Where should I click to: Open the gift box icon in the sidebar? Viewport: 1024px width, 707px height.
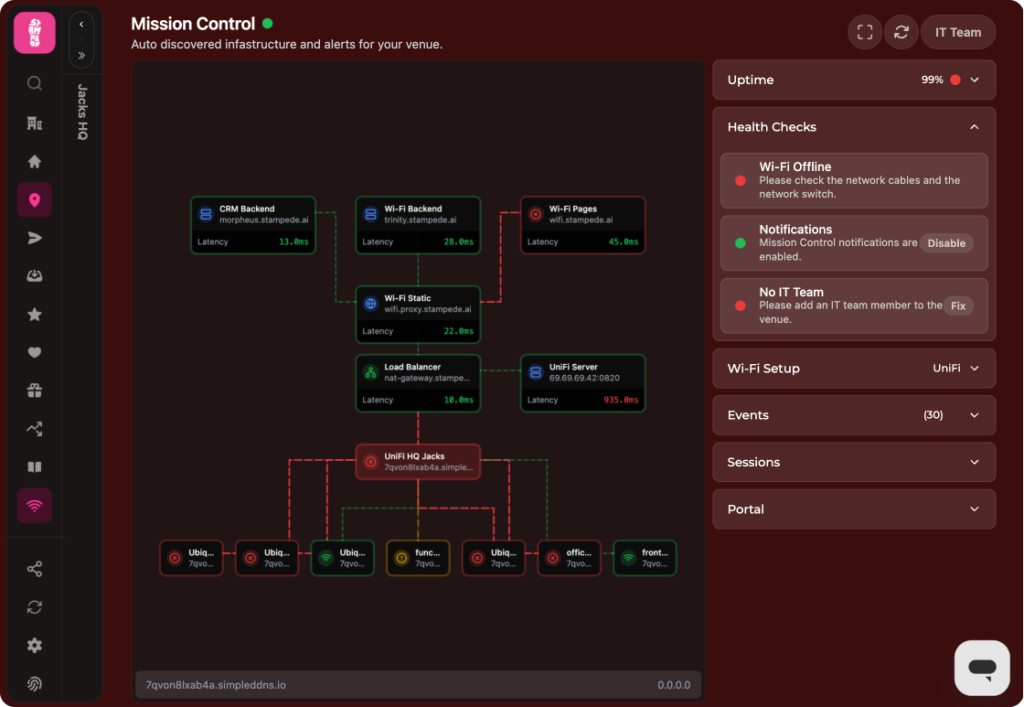tap(35, 390)
